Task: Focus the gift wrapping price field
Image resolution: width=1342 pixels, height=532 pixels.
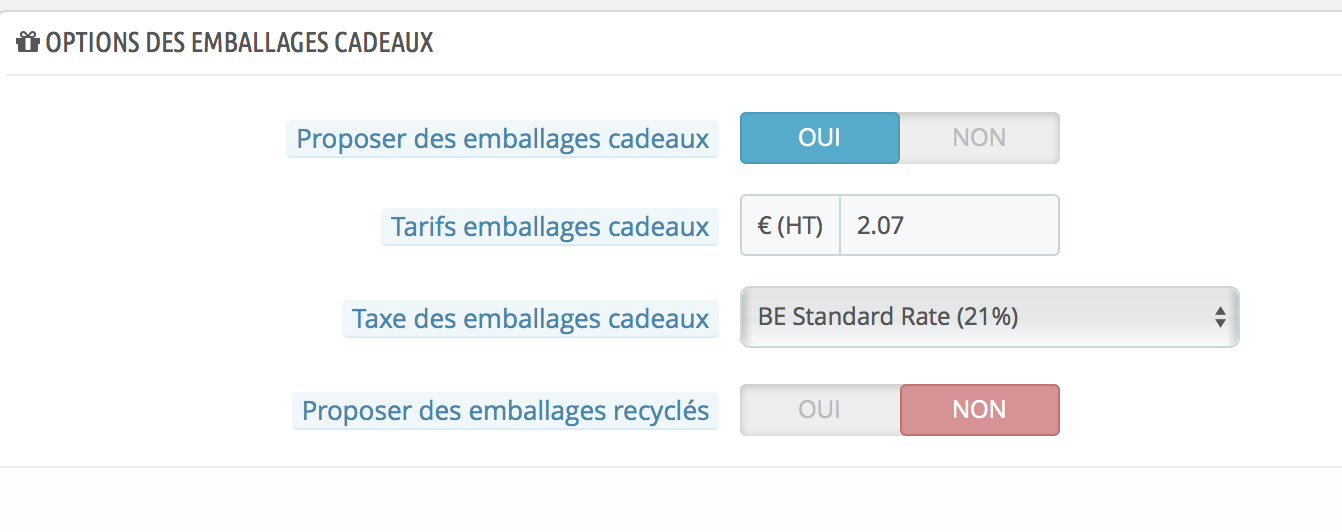Action: pos(949,225)
